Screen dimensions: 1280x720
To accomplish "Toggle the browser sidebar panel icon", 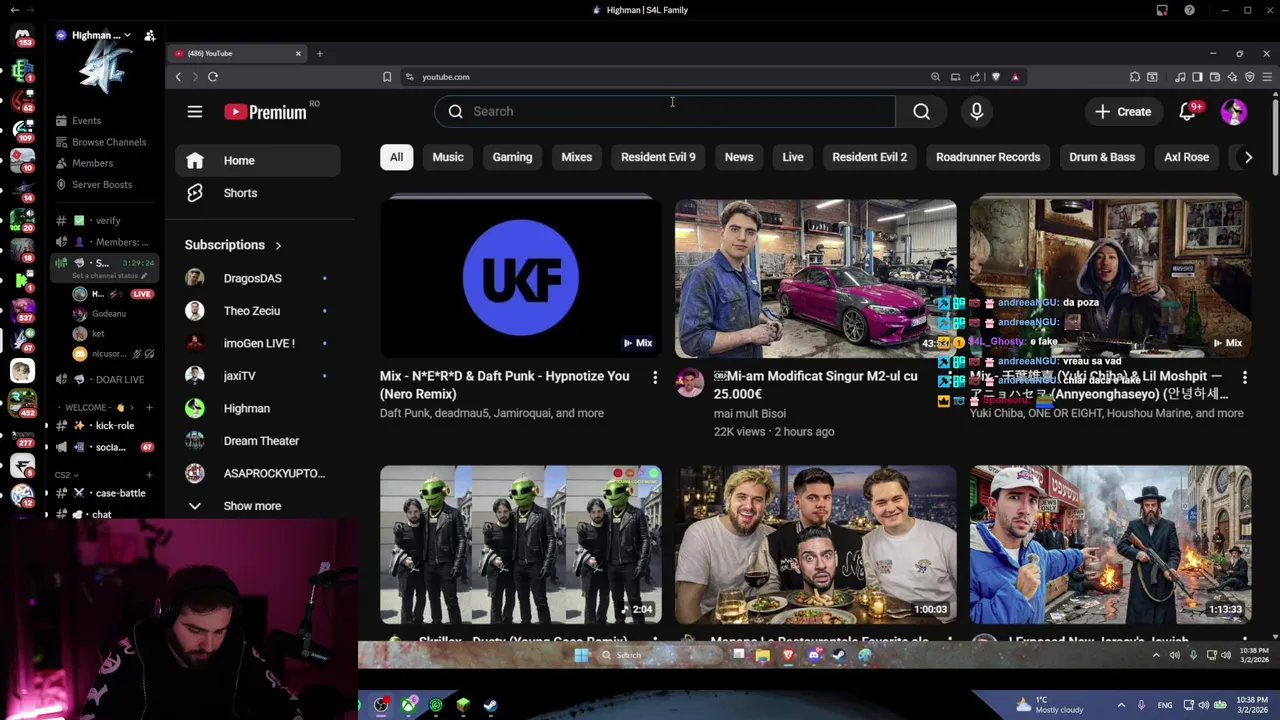I will (x=1197, y=77).
